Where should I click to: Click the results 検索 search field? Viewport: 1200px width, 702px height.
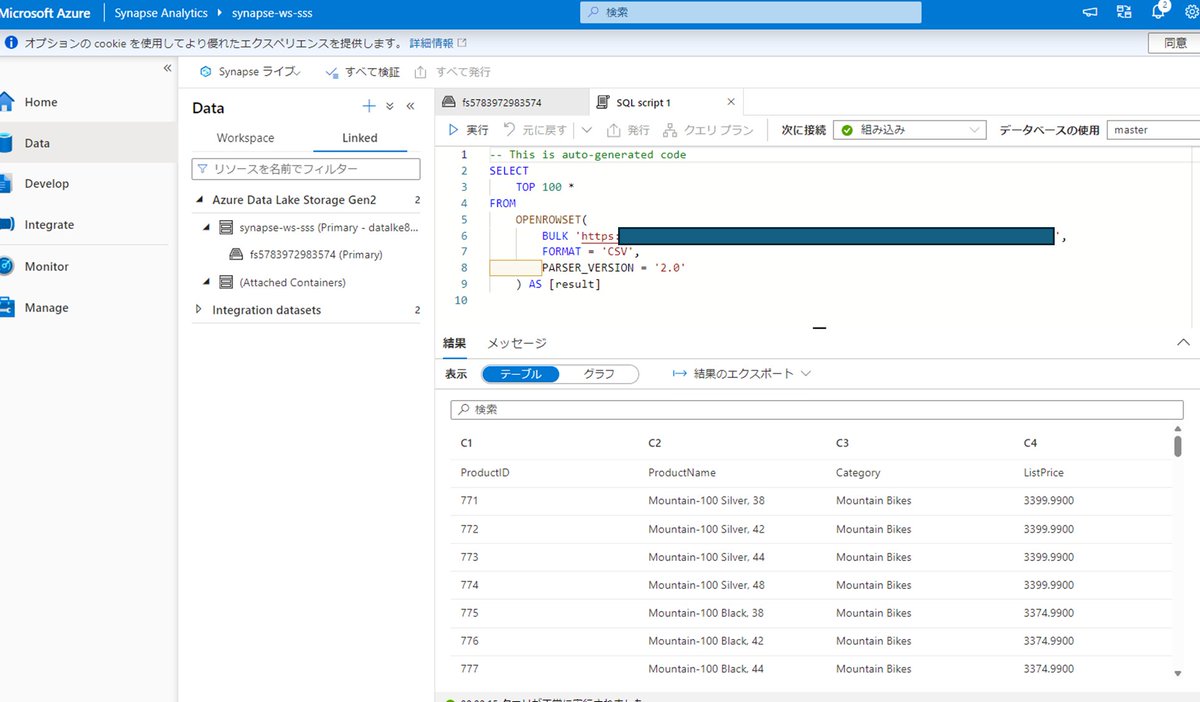tap(816, 409)
